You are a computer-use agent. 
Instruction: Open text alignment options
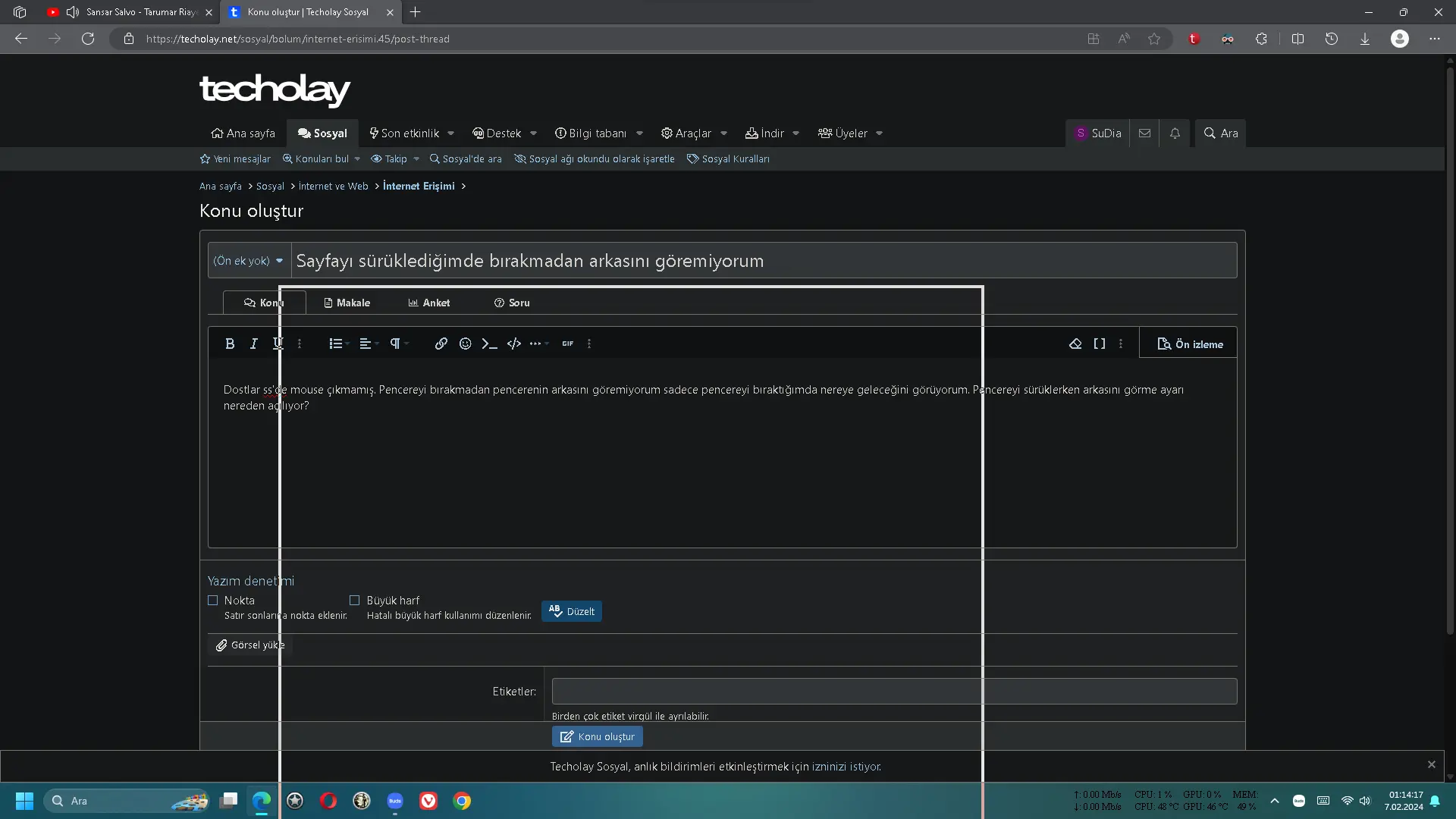coord(369,344)
